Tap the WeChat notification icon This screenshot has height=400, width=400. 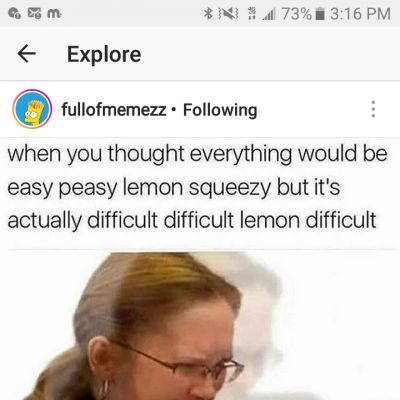coord(15,14)
